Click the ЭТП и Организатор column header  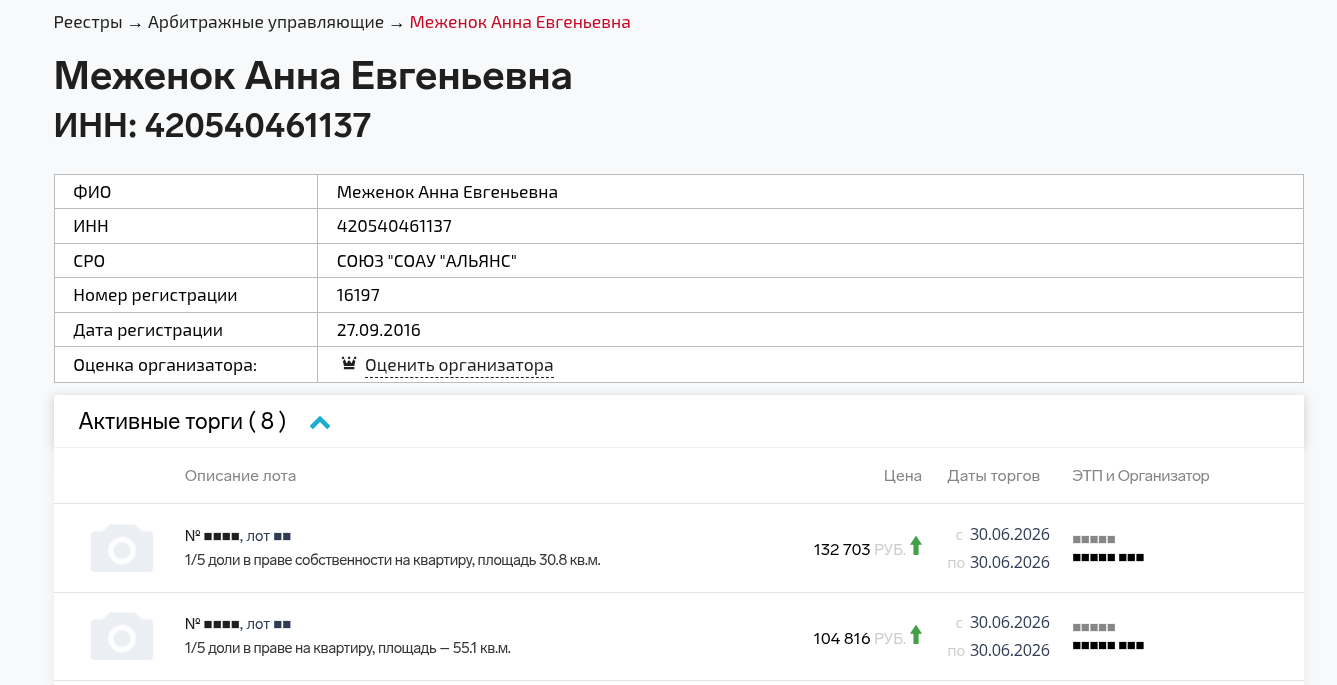point(1141,476)
